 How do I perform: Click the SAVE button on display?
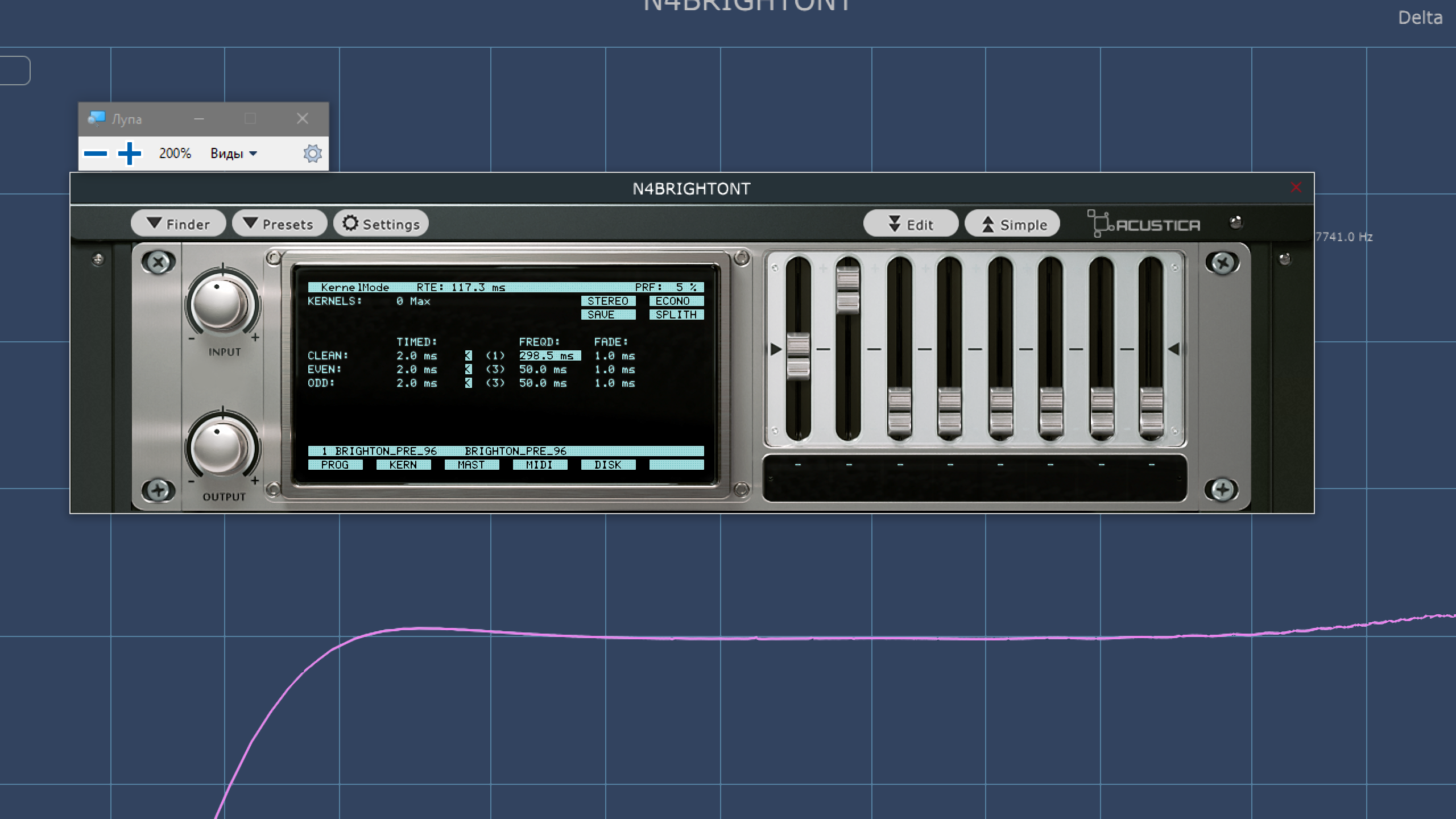[x=608, y=315]
